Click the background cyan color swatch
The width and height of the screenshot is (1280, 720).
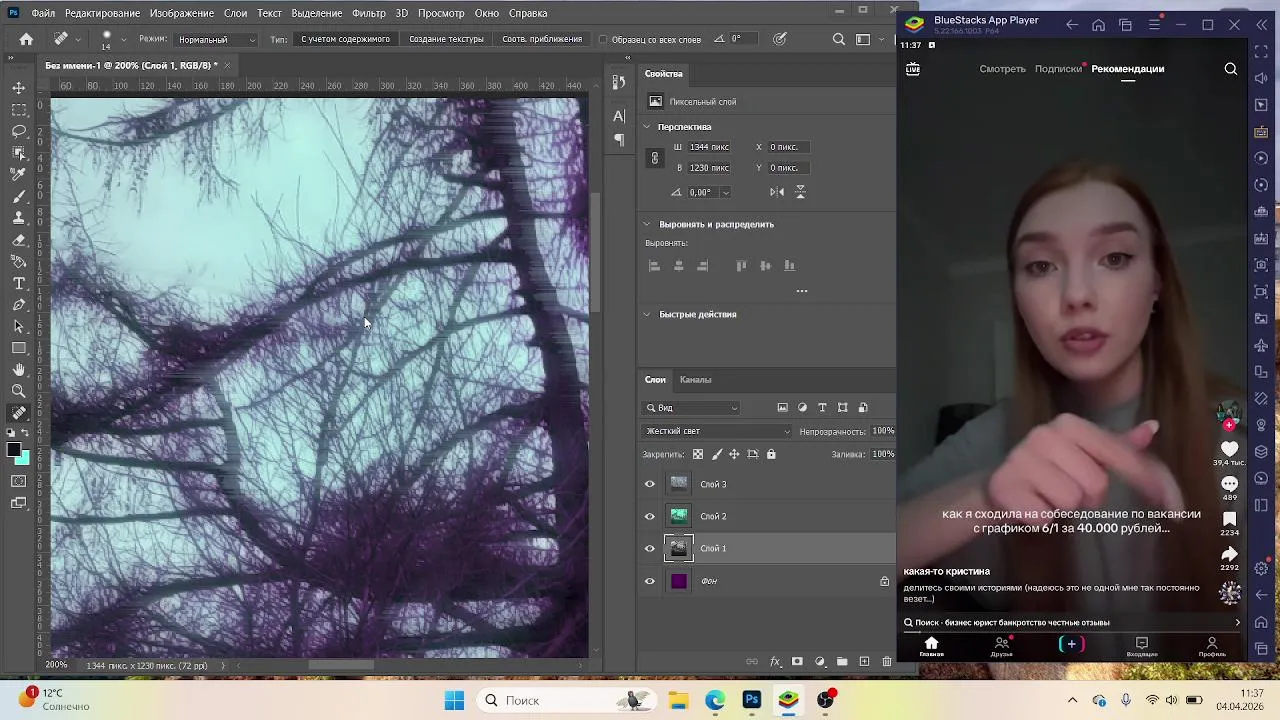tap(24, 460)
